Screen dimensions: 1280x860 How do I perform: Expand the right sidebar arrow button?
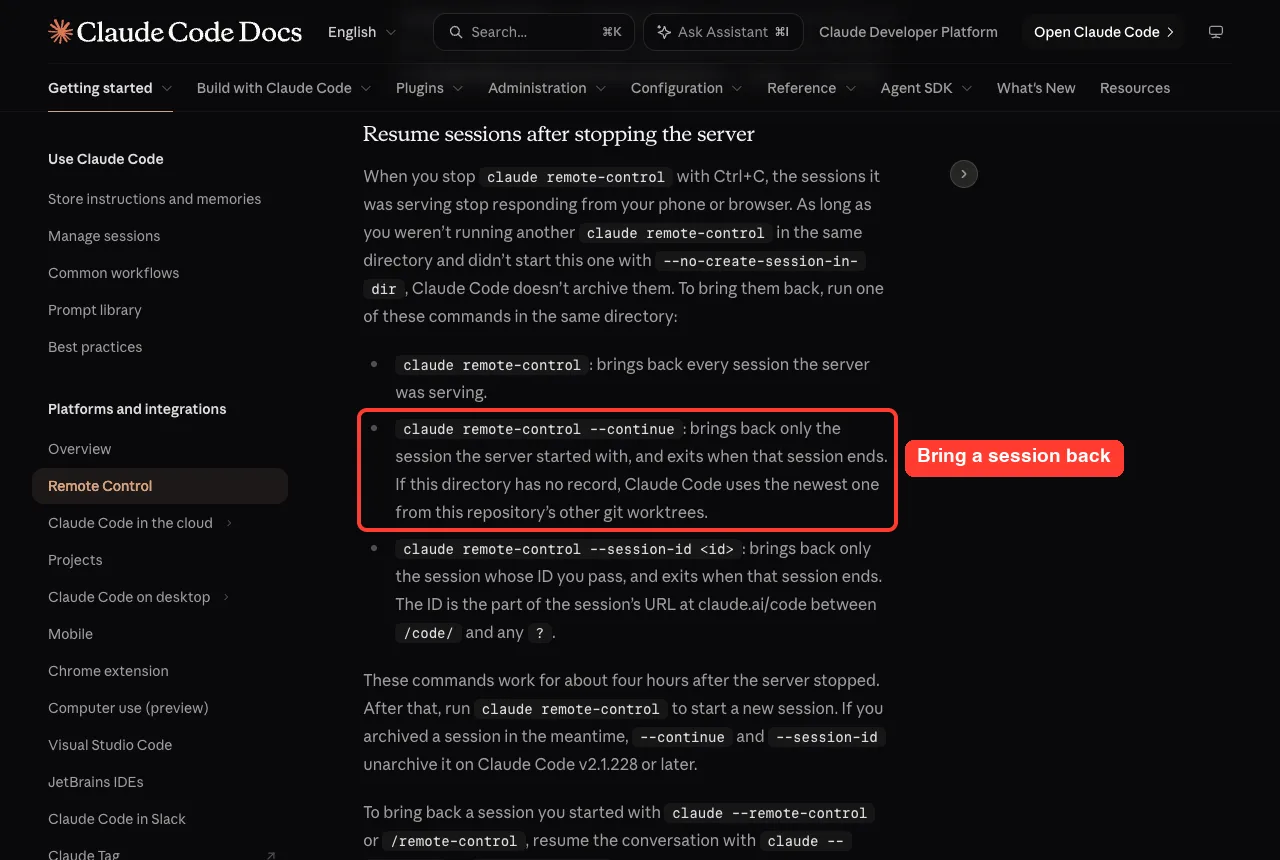963,174
